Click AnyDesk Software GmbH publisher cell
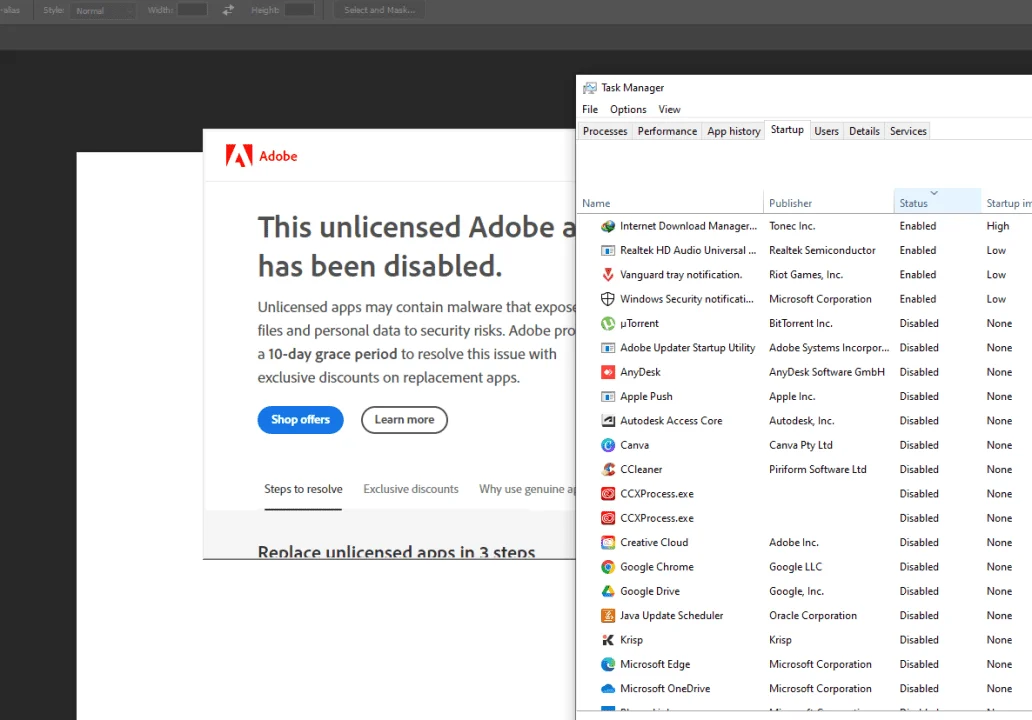 coord(827,372)
